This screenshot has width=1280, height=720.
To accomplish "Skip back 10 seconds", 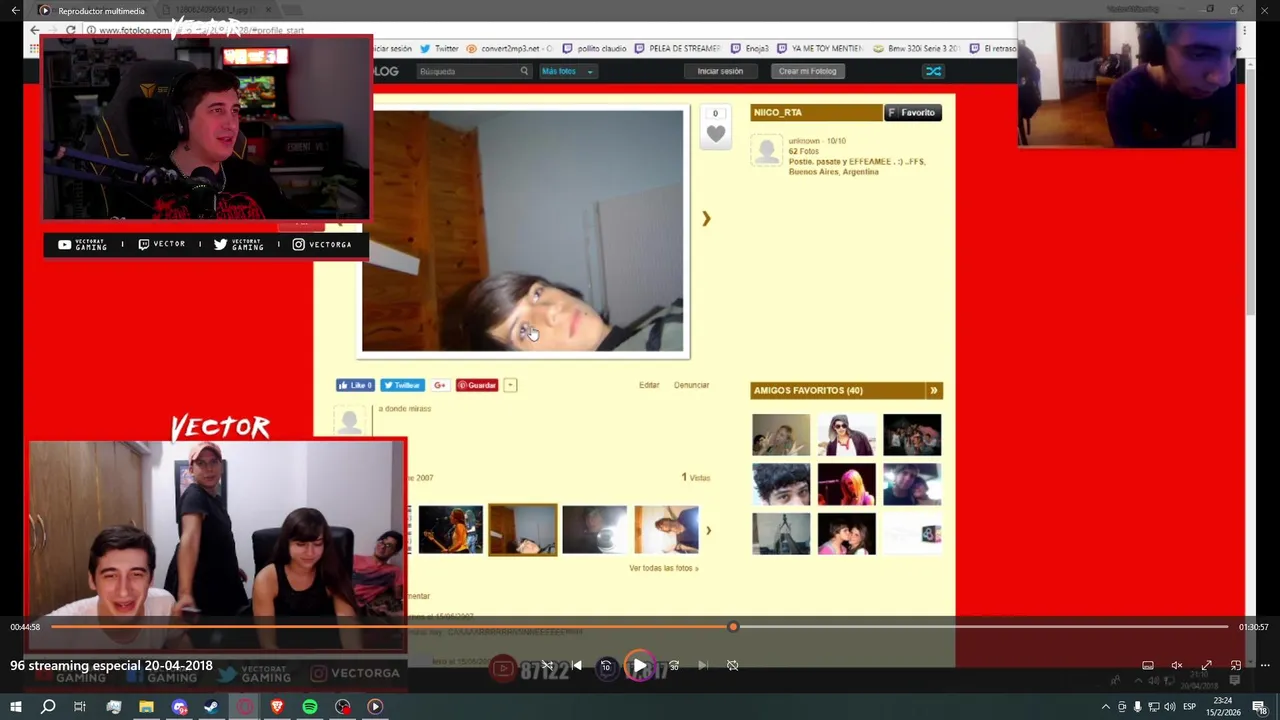I will tap(606, 665).
